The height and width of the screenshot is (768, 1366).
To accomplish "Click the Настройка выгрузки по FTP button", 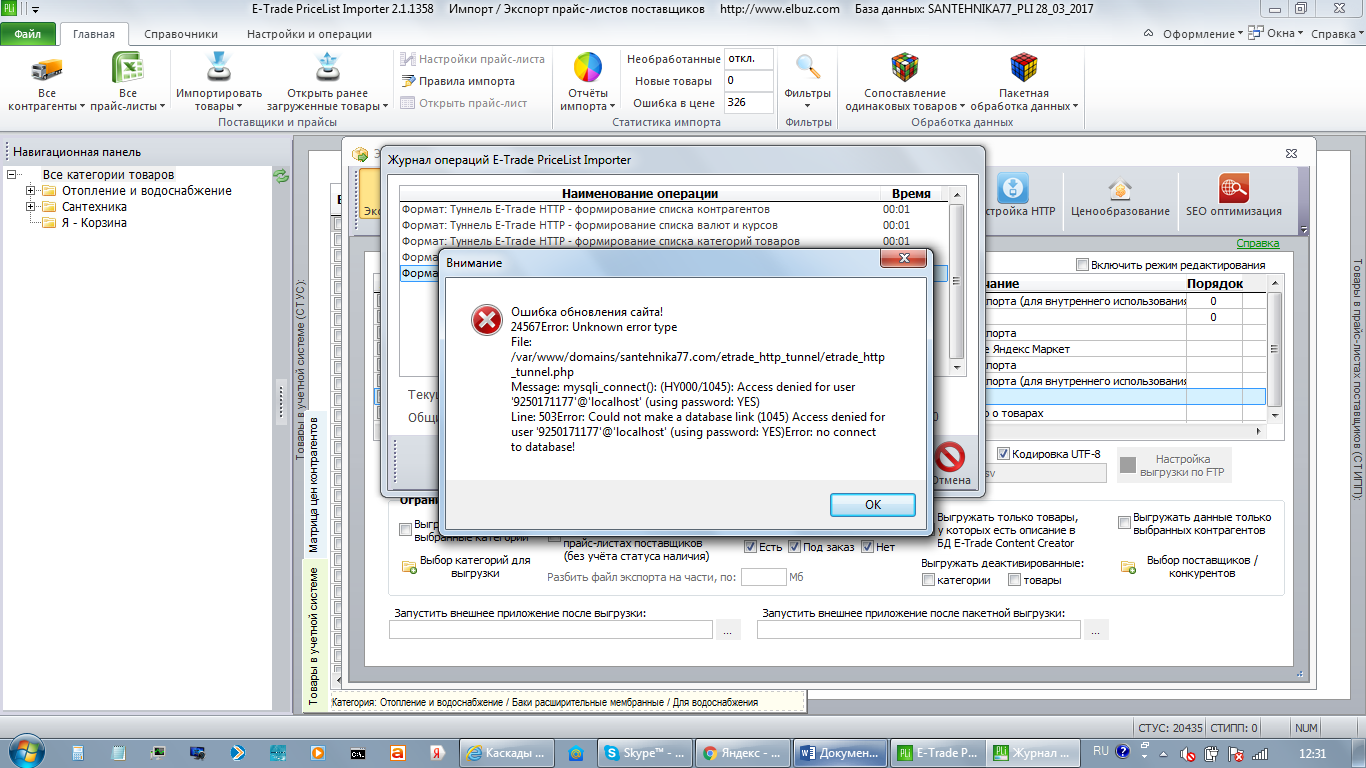I will (x=1173, y=466).
